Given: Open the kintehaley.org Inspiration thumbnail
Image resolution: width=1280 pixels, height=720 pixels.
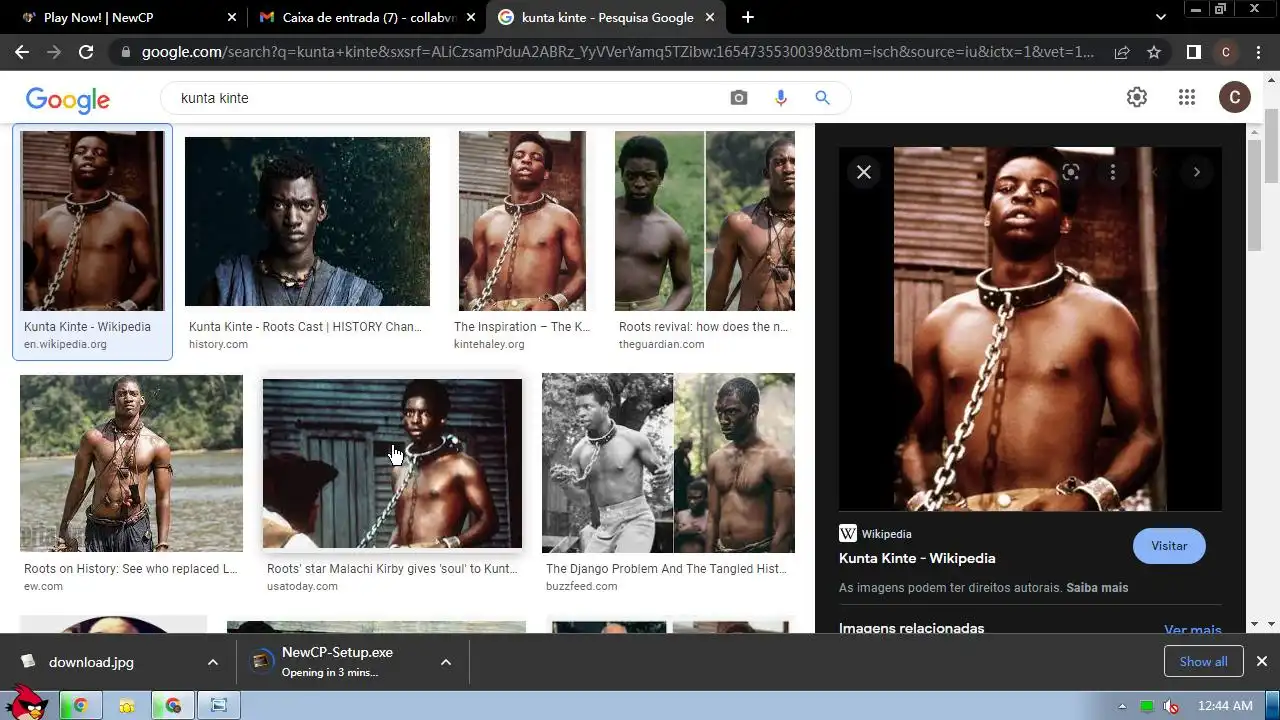Looking at the screenshot, I should pos(522,221).
